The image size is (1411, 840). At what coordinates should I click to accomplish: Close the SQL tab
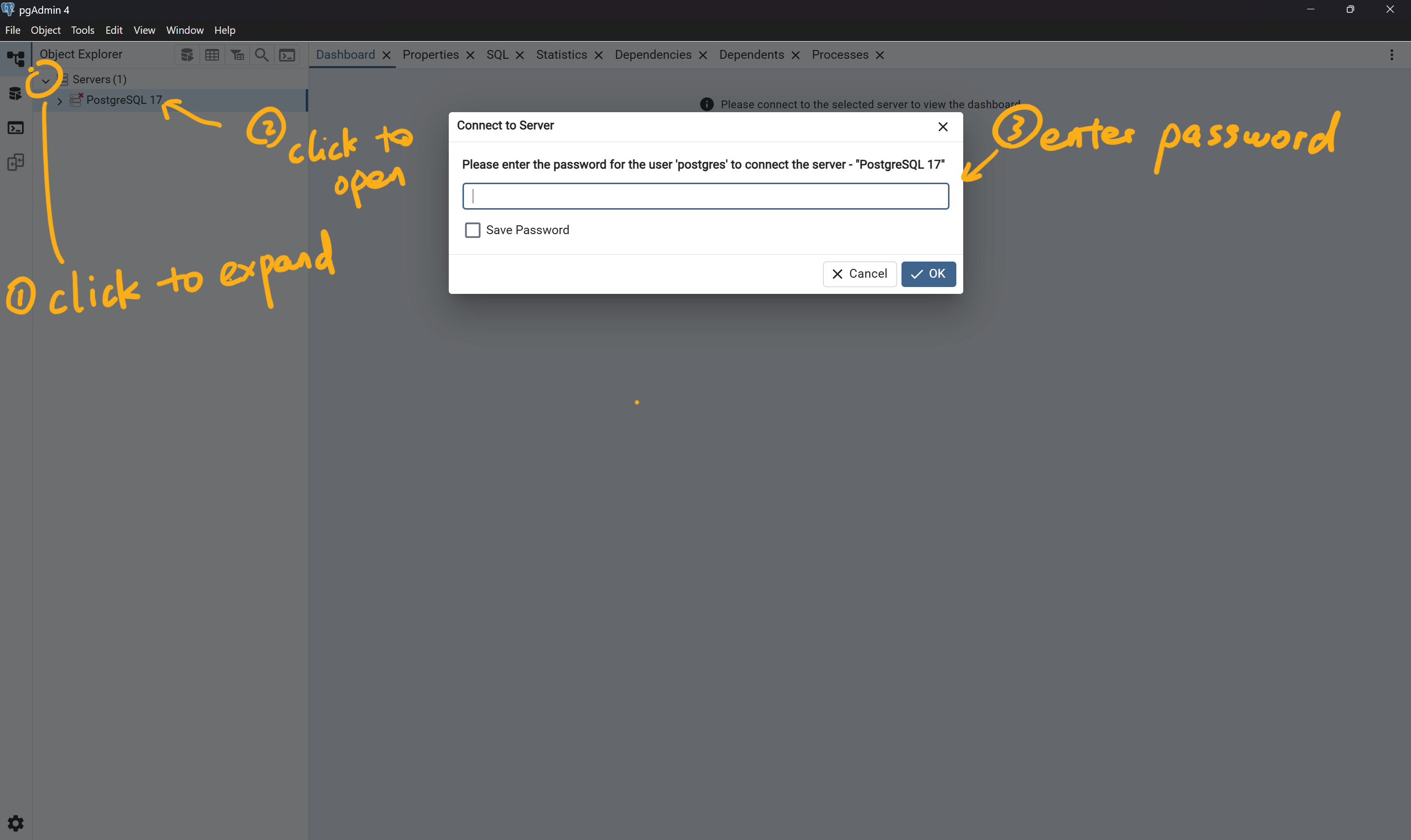(x=520, y=55)
